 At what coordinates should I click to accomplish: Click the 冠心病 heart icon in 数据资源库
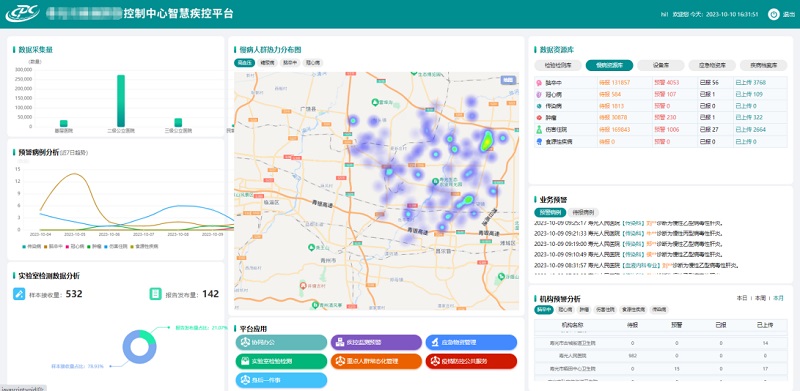tap(539, 94)
